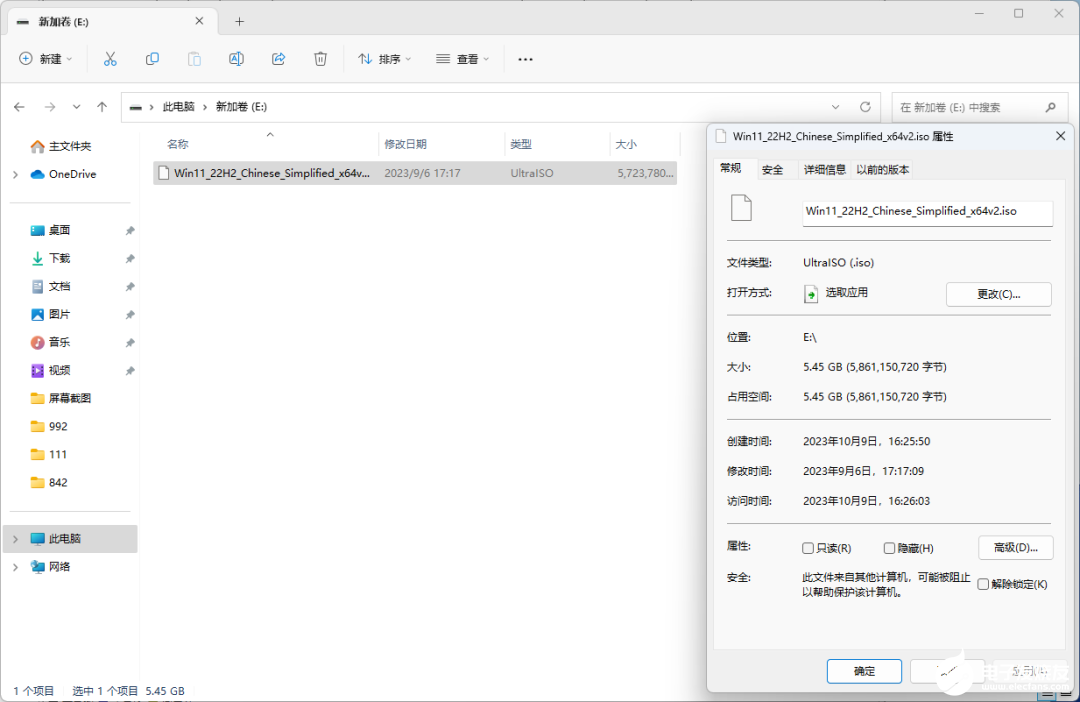Open the 排序 sort dropdown
1080x702 pixels.
coord(384,59)
